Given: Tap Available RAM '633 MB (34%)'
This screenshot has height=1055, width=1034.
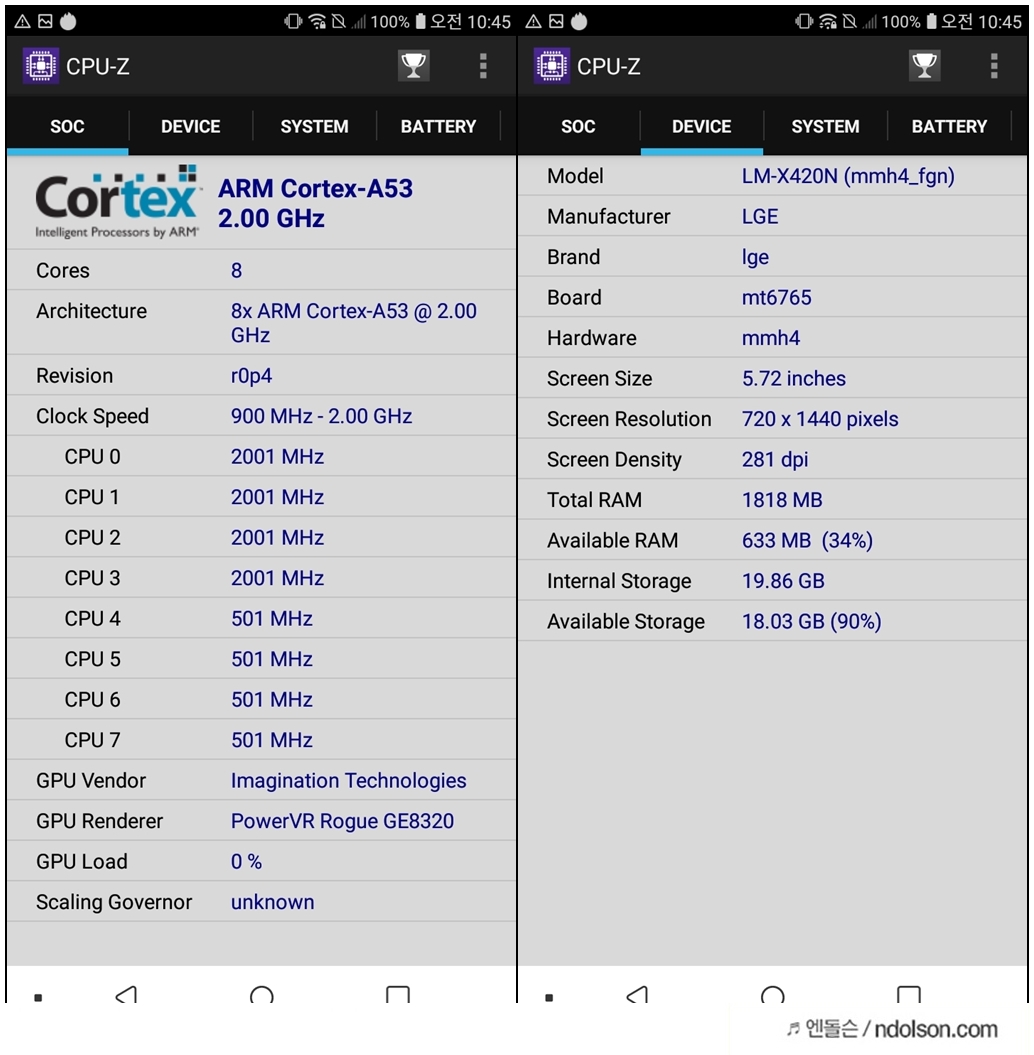Looking at the screenshot, I should (807, 540).
